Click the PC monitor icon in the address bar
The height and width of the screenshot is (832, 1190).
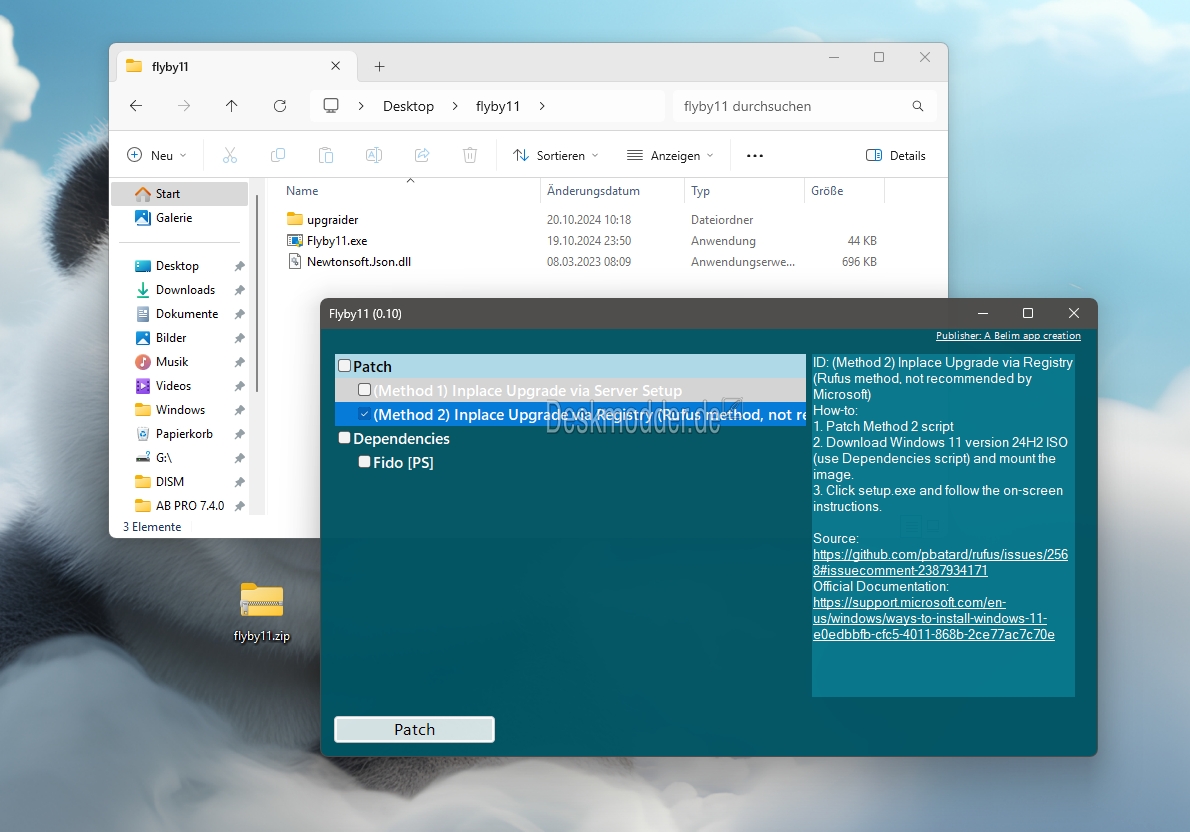pos(331,106)
